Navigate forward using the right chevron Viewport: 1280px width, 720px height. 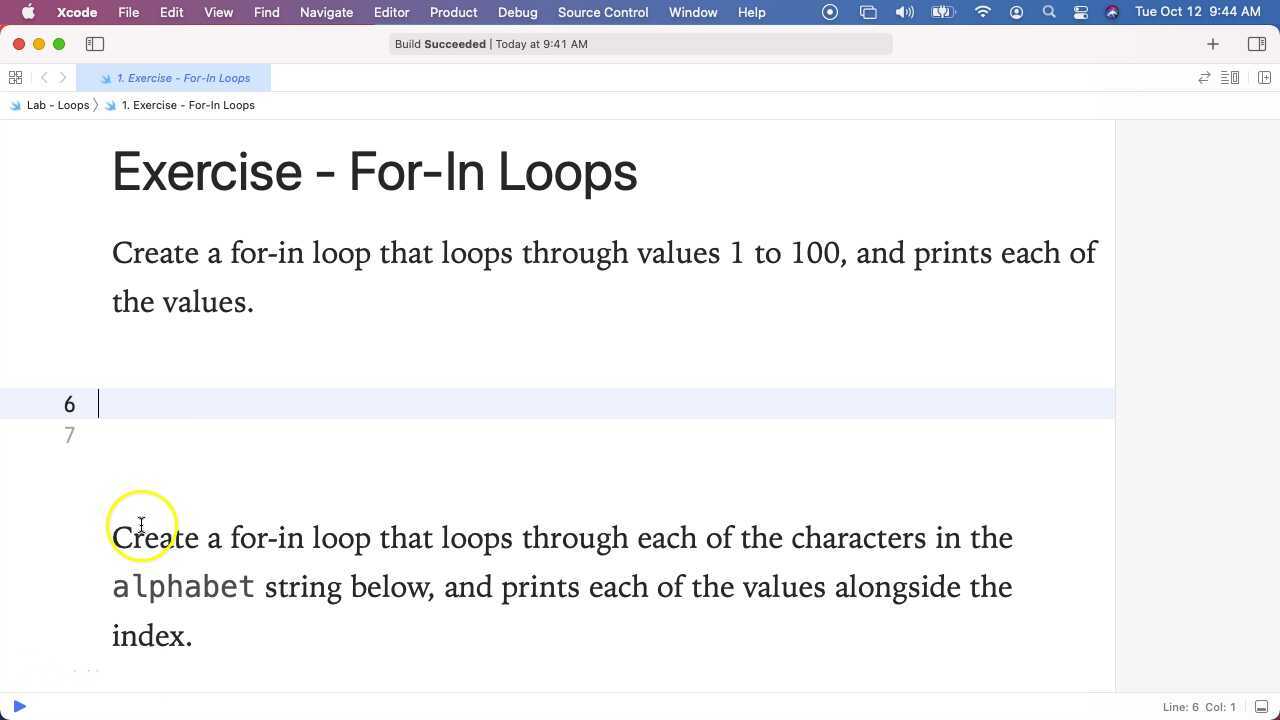click(63, 77)
